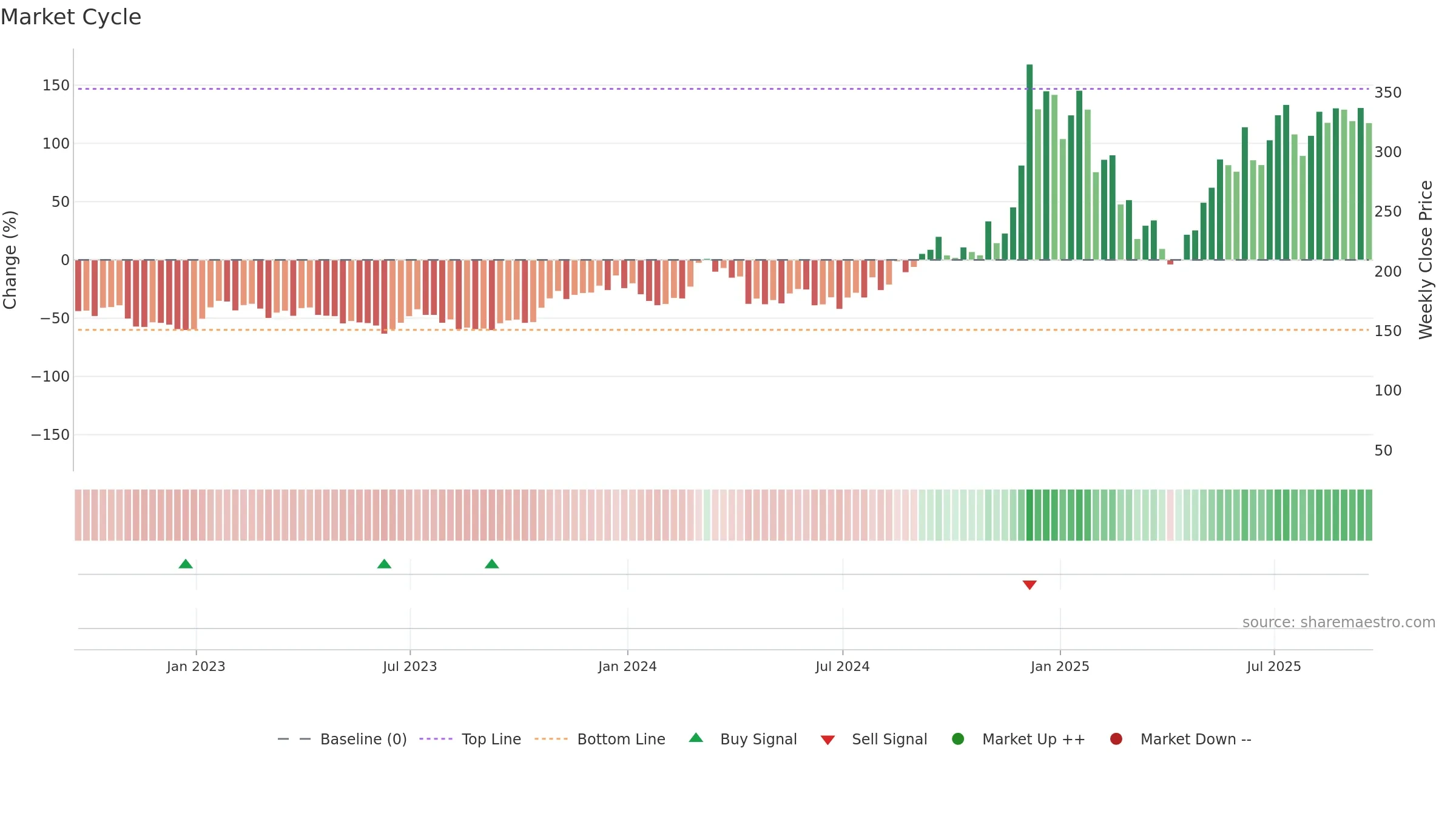The height and width of the screenshot is (819, 1456).
Task: Click the first red bar at the chart's left edge
Action: click(x=78, y=286)
